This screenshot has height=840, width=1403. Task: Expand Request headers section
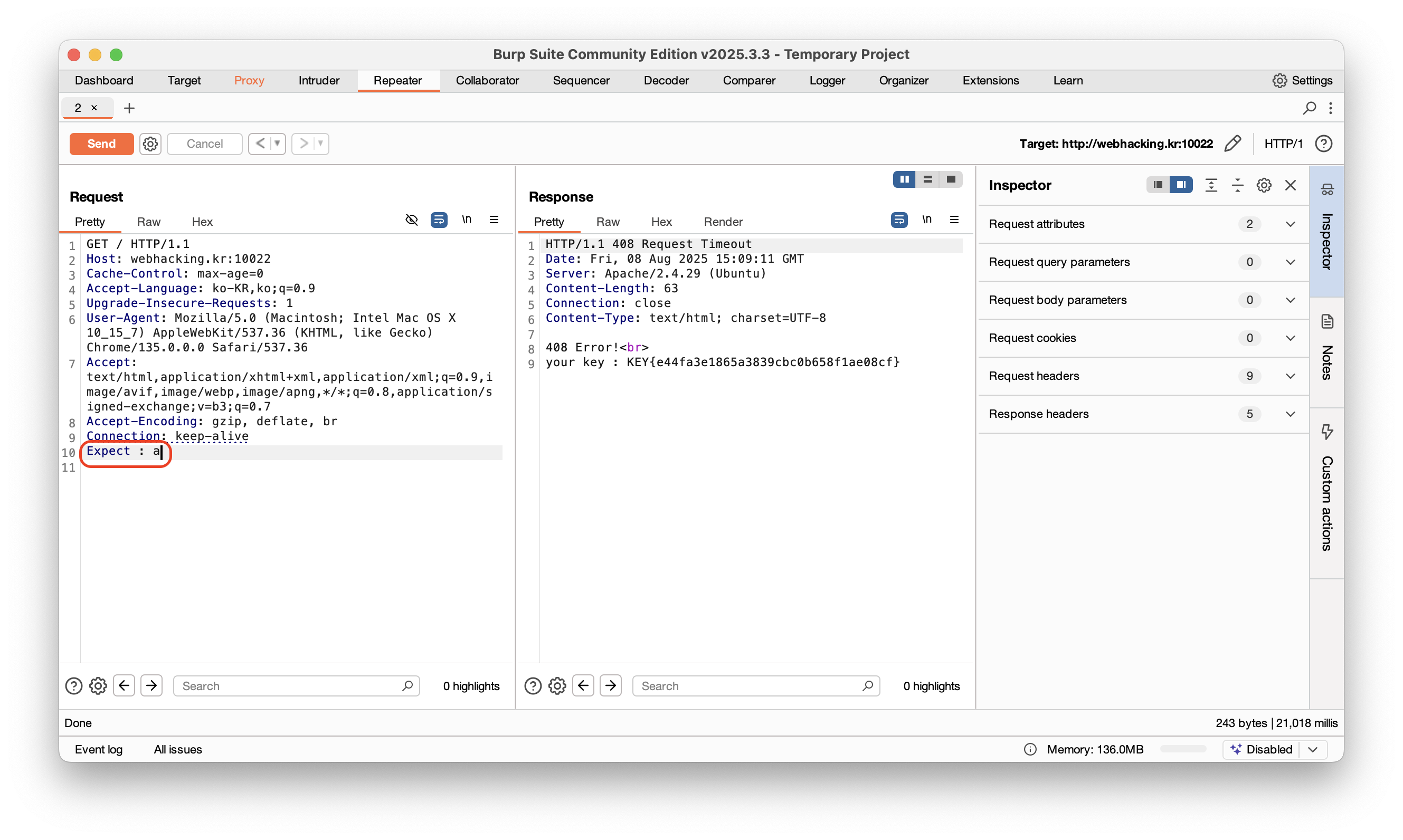1291,376
